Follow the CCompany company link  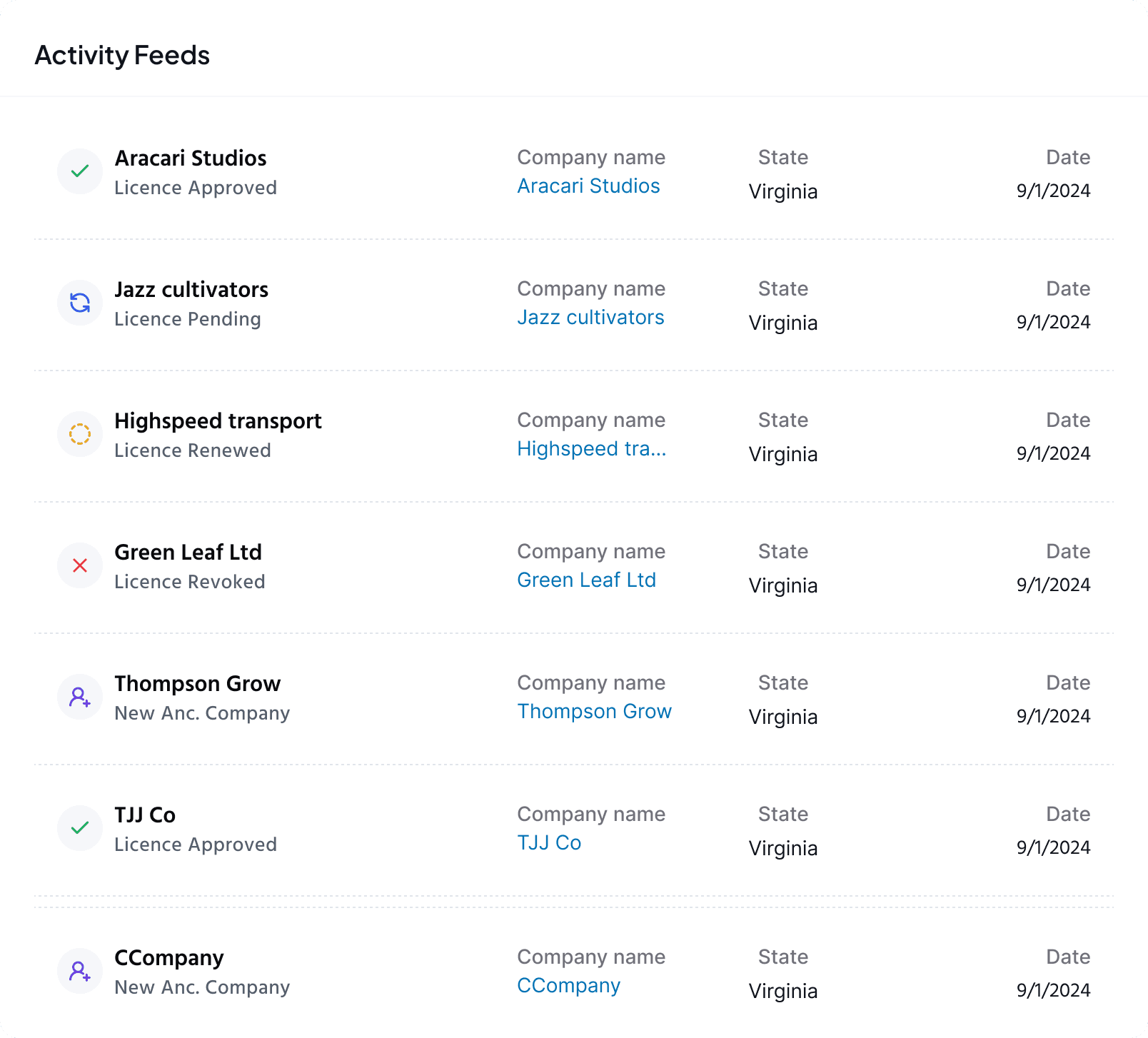[568, 986]
